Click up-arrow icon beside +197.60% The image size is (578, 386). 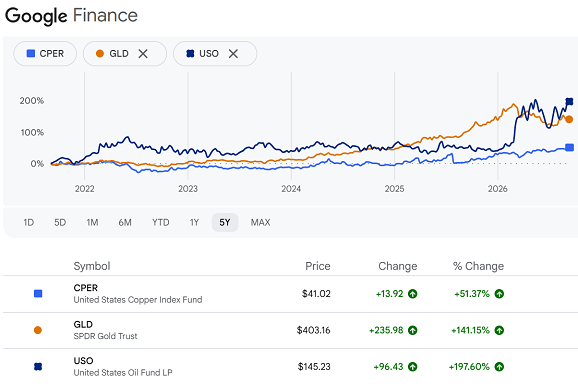tap(499, 367)
